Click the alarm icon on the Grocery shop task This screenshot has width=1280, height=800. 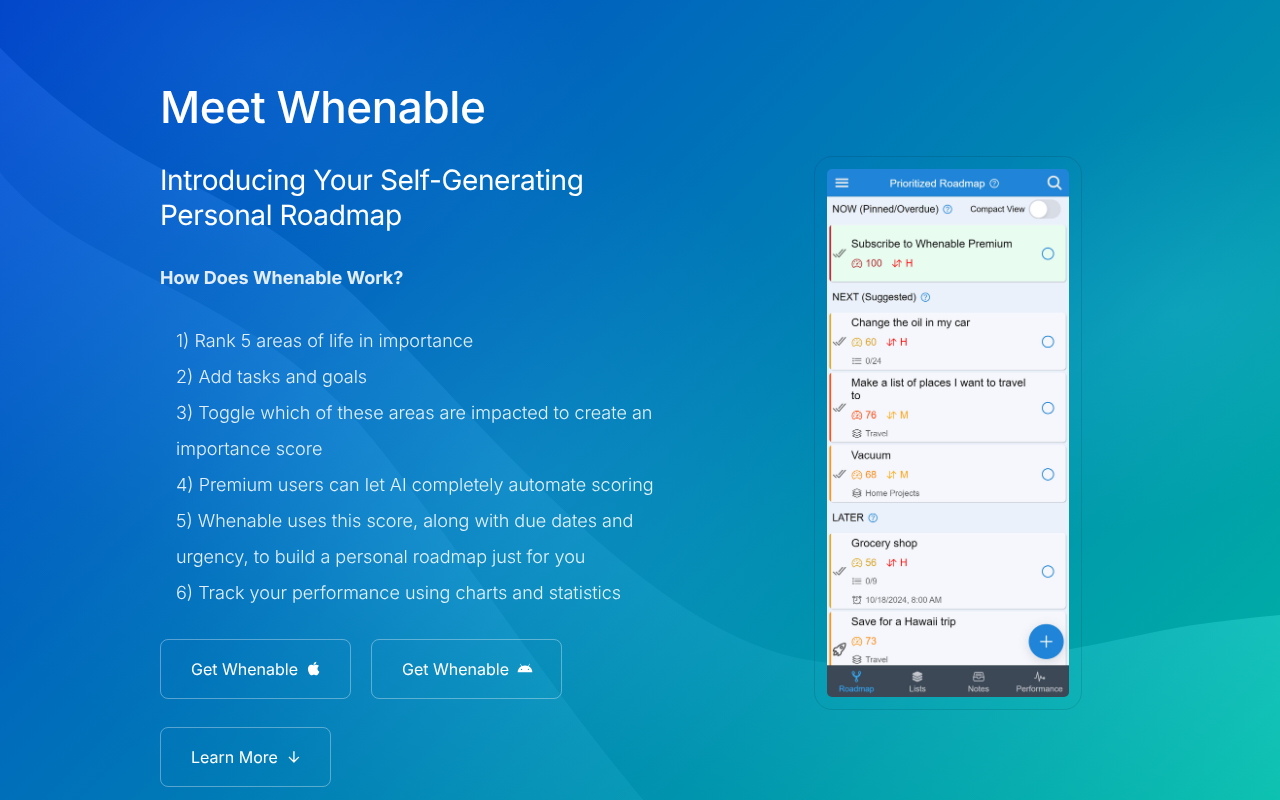click(x=858, y=600)
